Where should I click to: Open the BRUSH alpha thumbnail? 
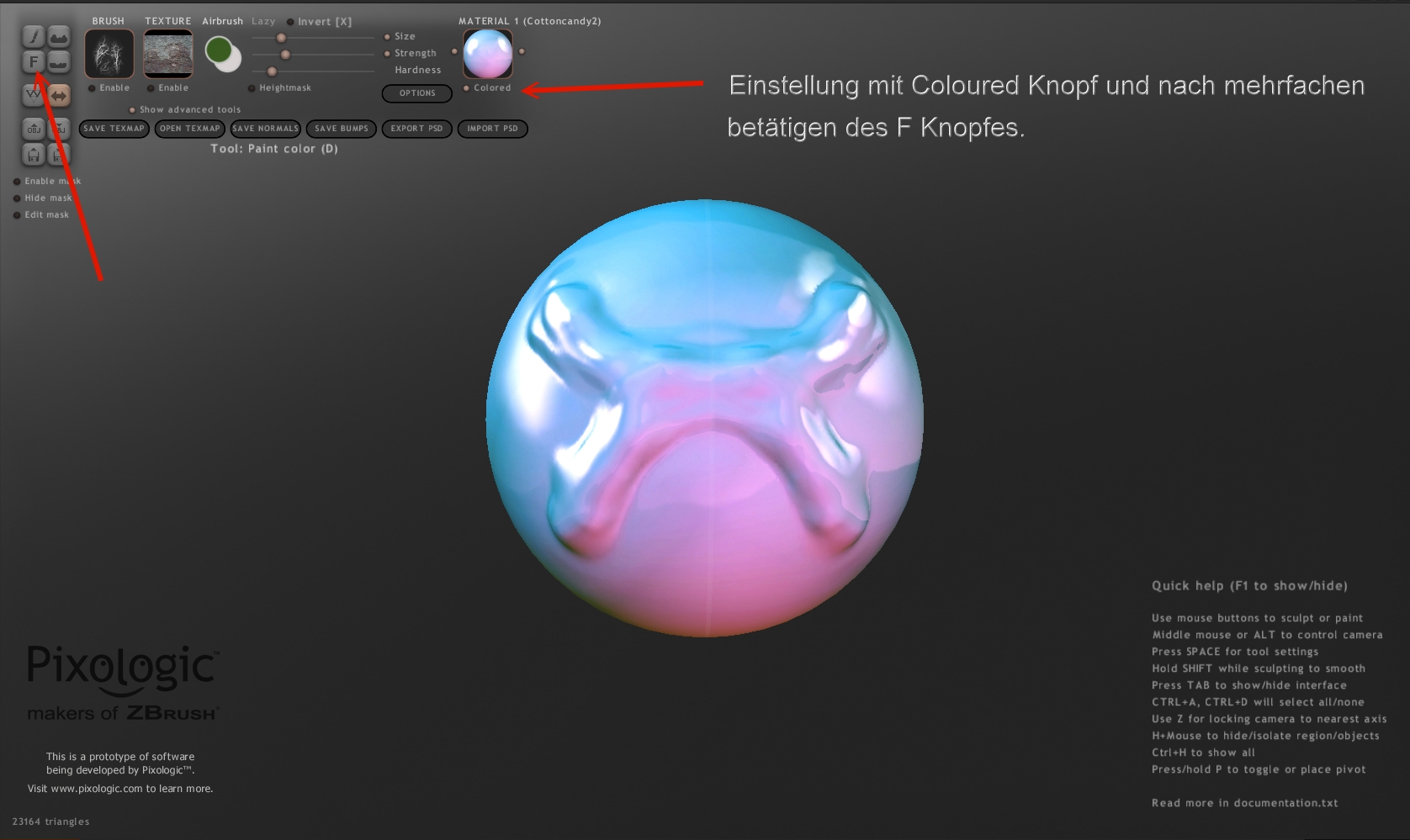click(109, 54)
